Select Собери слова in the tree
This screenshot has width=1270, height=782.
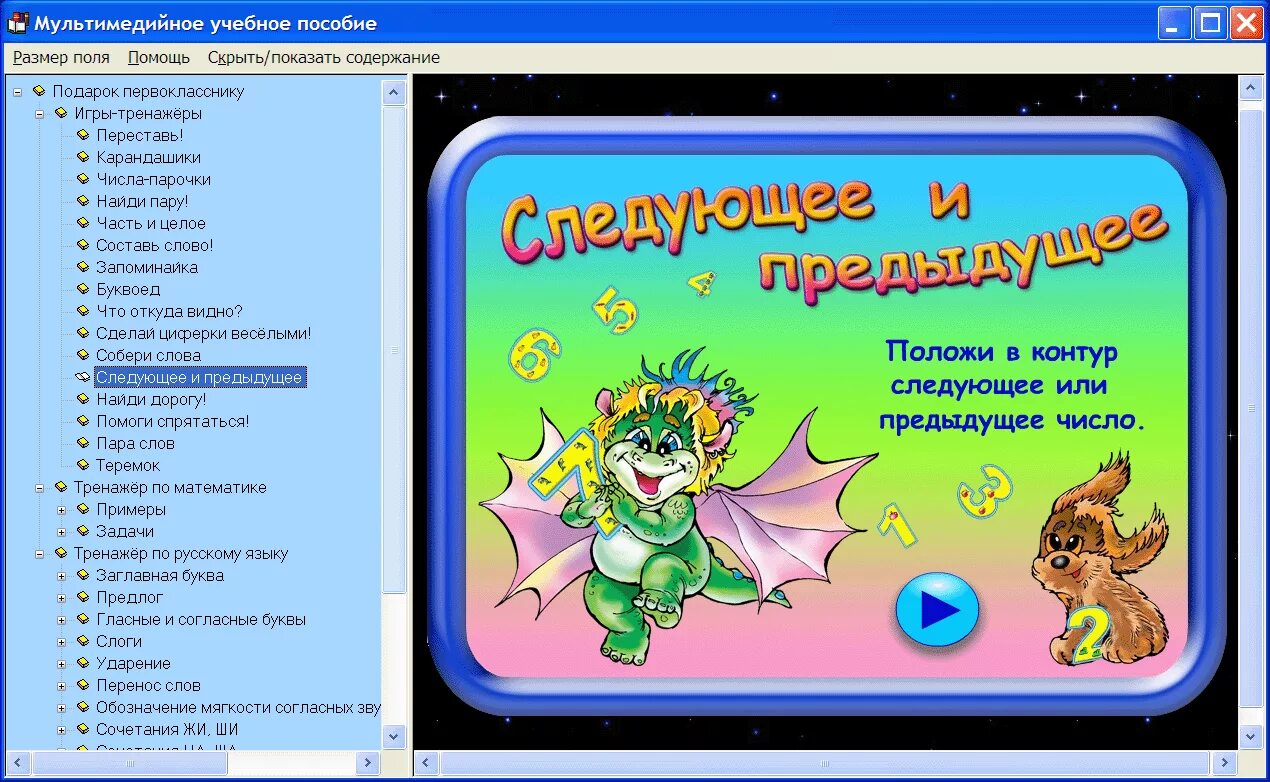tap(148, 355)
